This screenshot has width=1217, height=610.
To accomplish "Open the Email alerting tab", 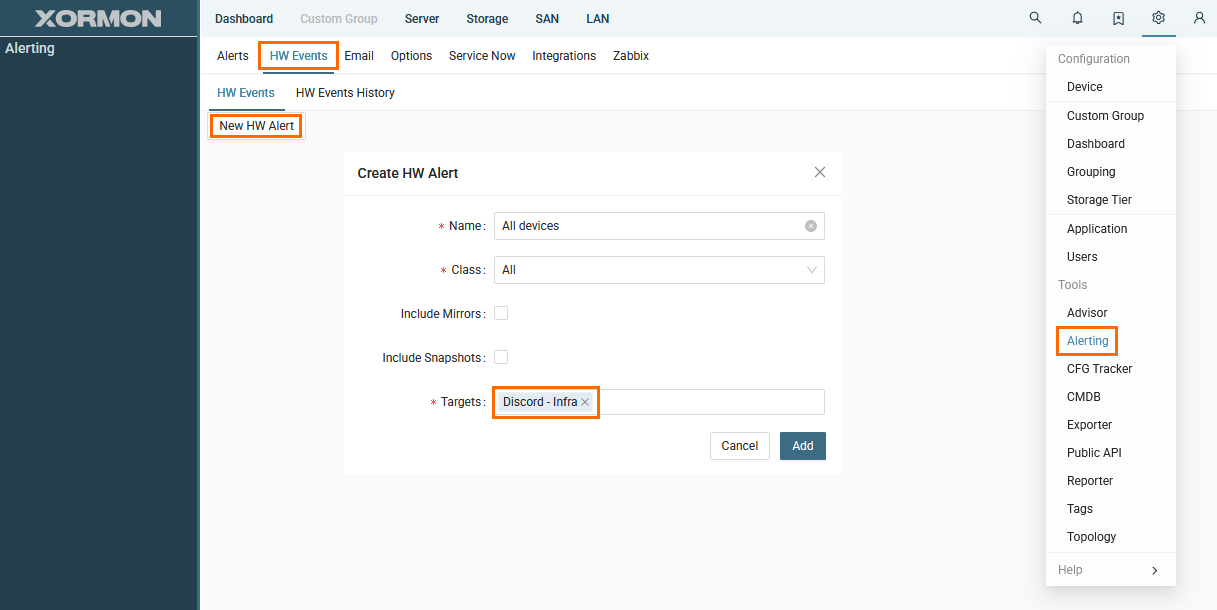I will (x=359, y=56).
